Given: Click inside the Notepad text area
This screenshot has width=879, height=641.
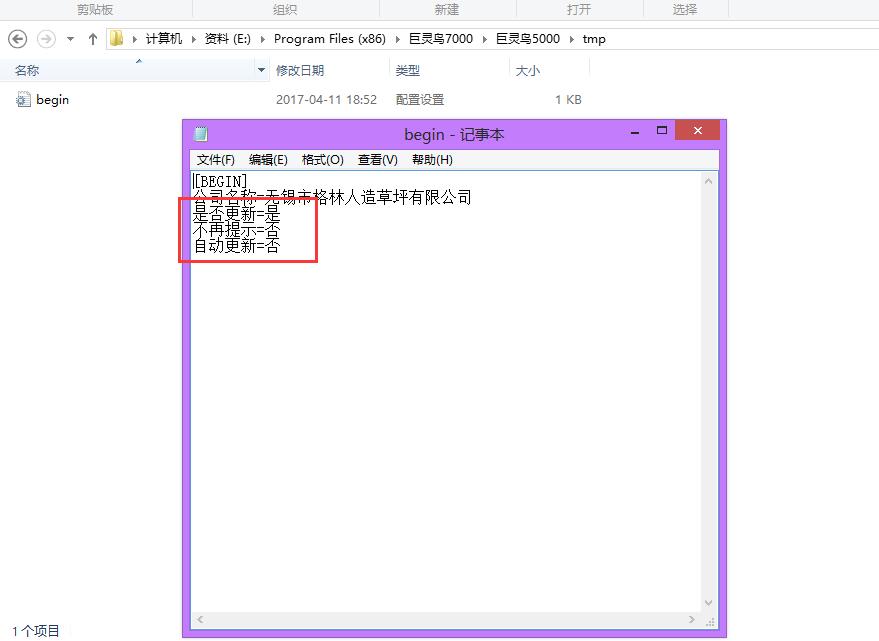Looking at the screenshot, I should 450,400.
